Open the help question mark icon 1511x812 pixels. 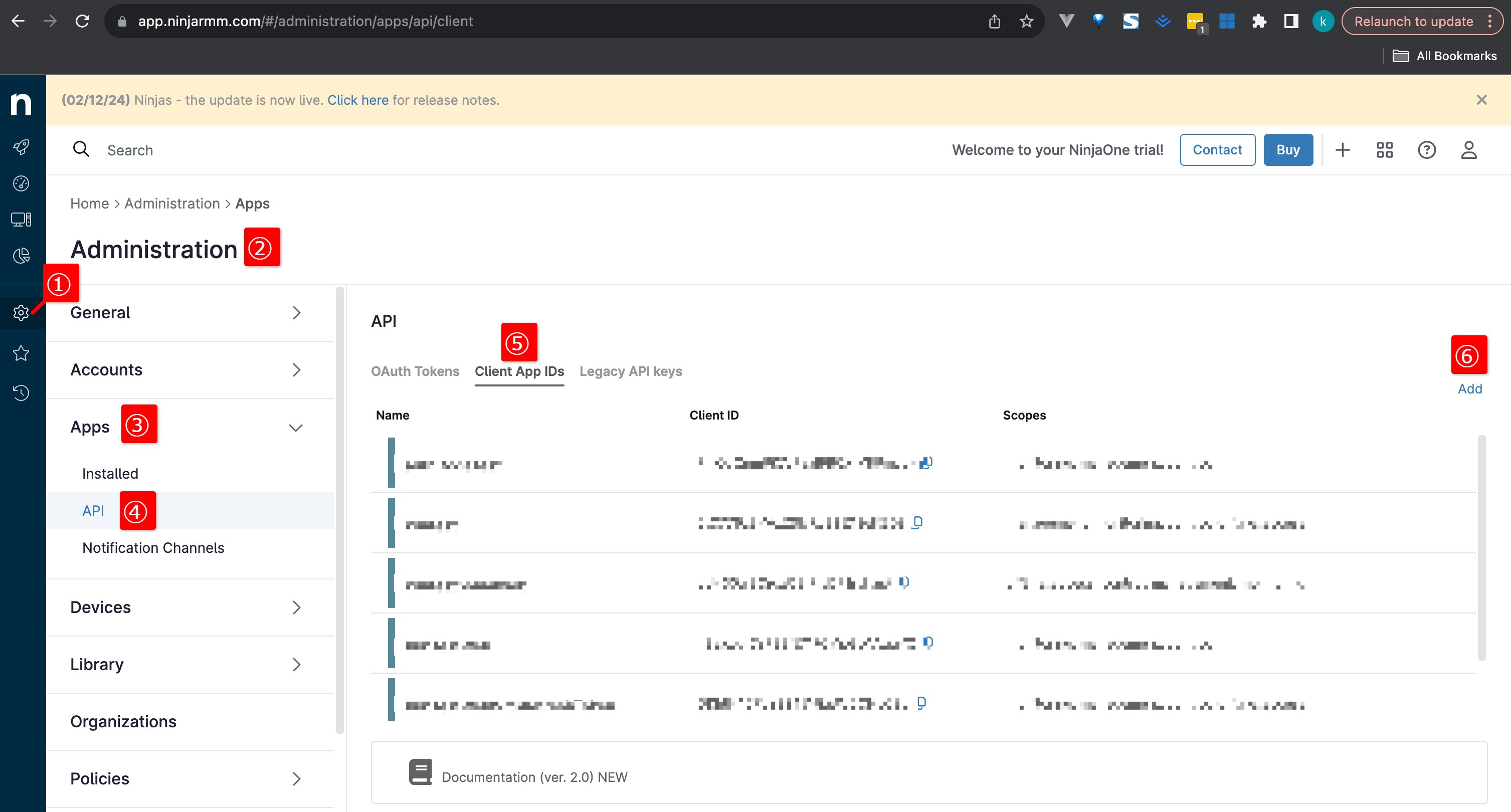(x=1427, y=150)
